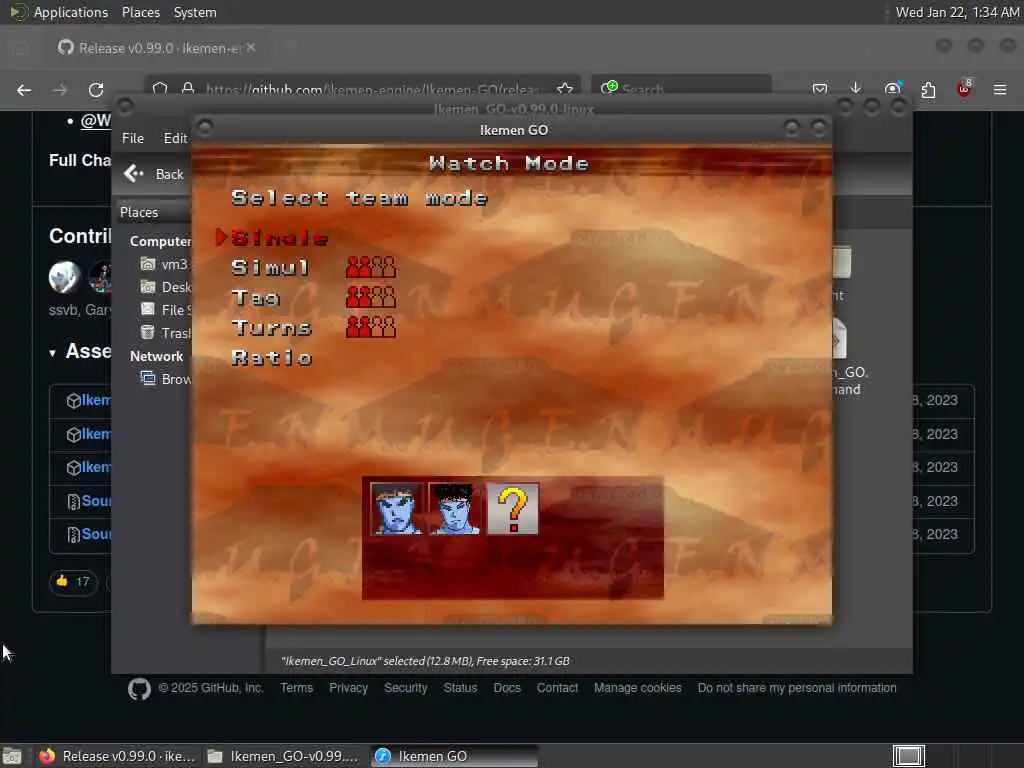The height and width of the screenshot is (768, 1024).
Task: Click the Back label in file manager
Action: coord(170,174)
